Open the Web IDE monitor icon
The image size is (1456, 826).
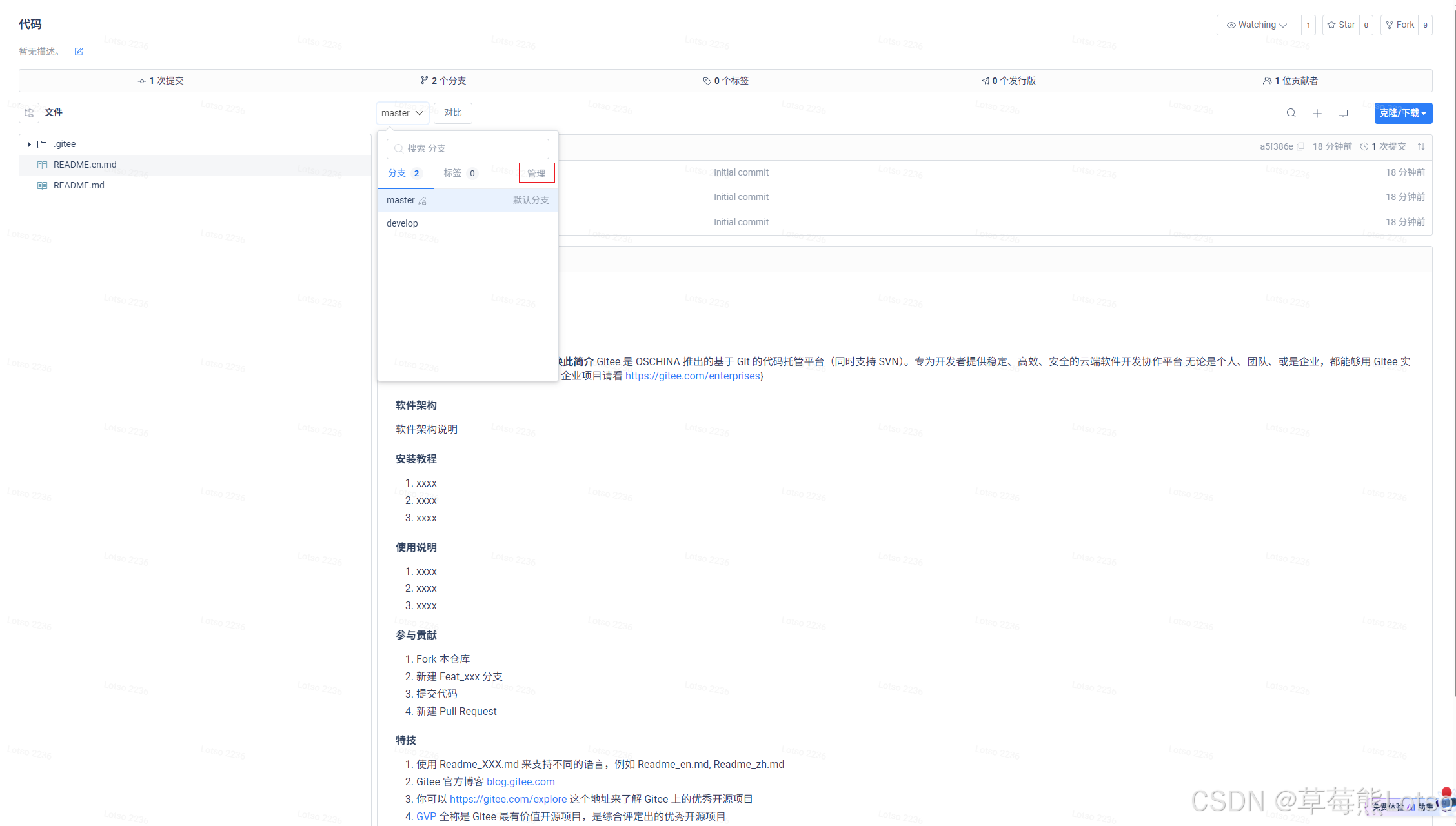[1342, 114]
